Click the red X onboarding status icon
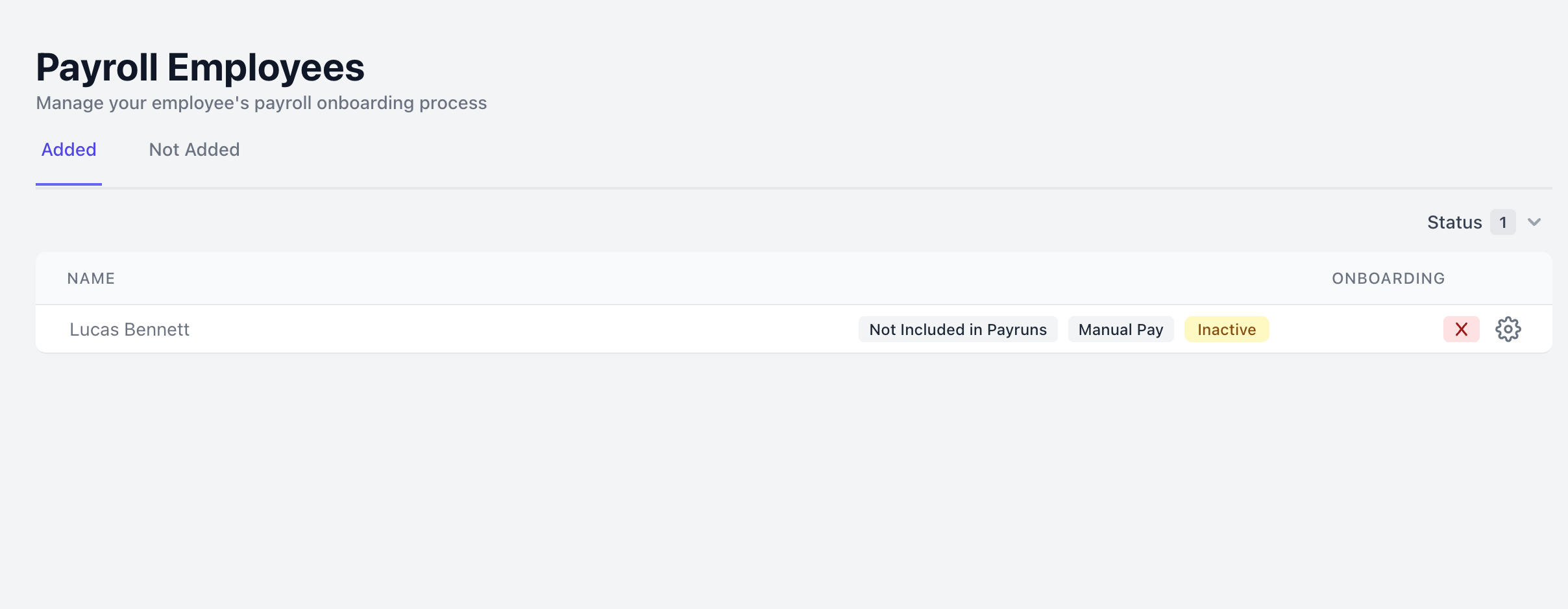The image size is (1568, 609). pos(1461,329)
